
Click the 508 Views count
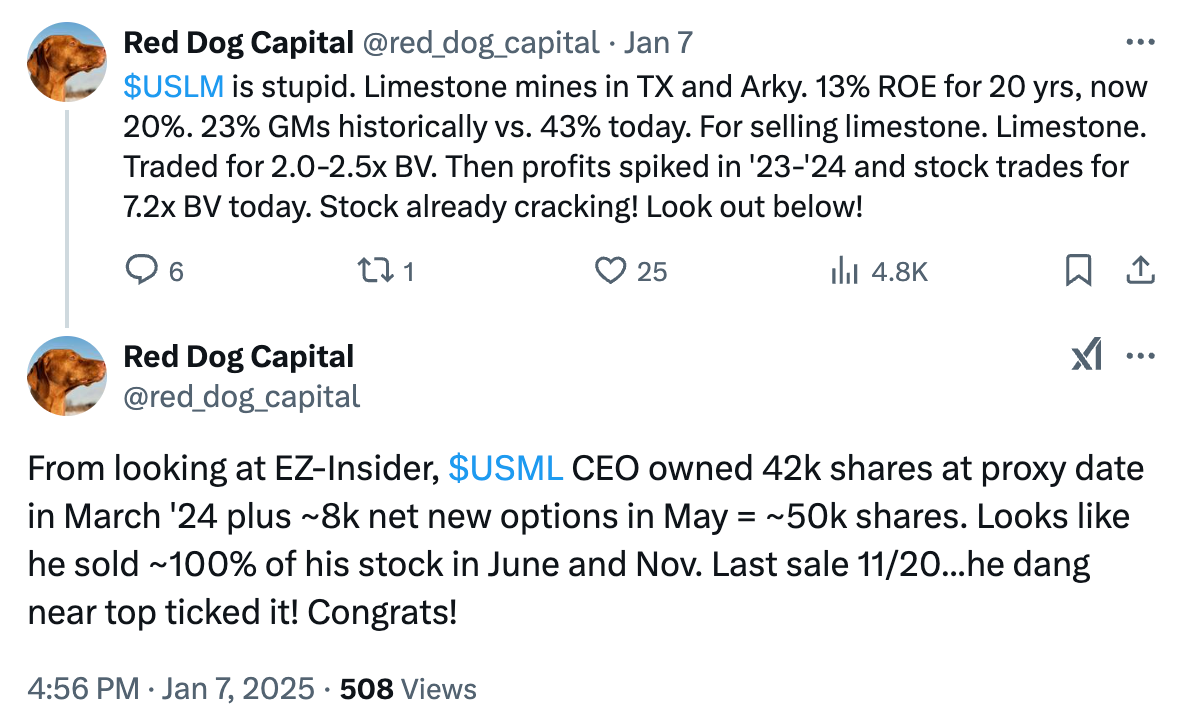coord(408,689)
